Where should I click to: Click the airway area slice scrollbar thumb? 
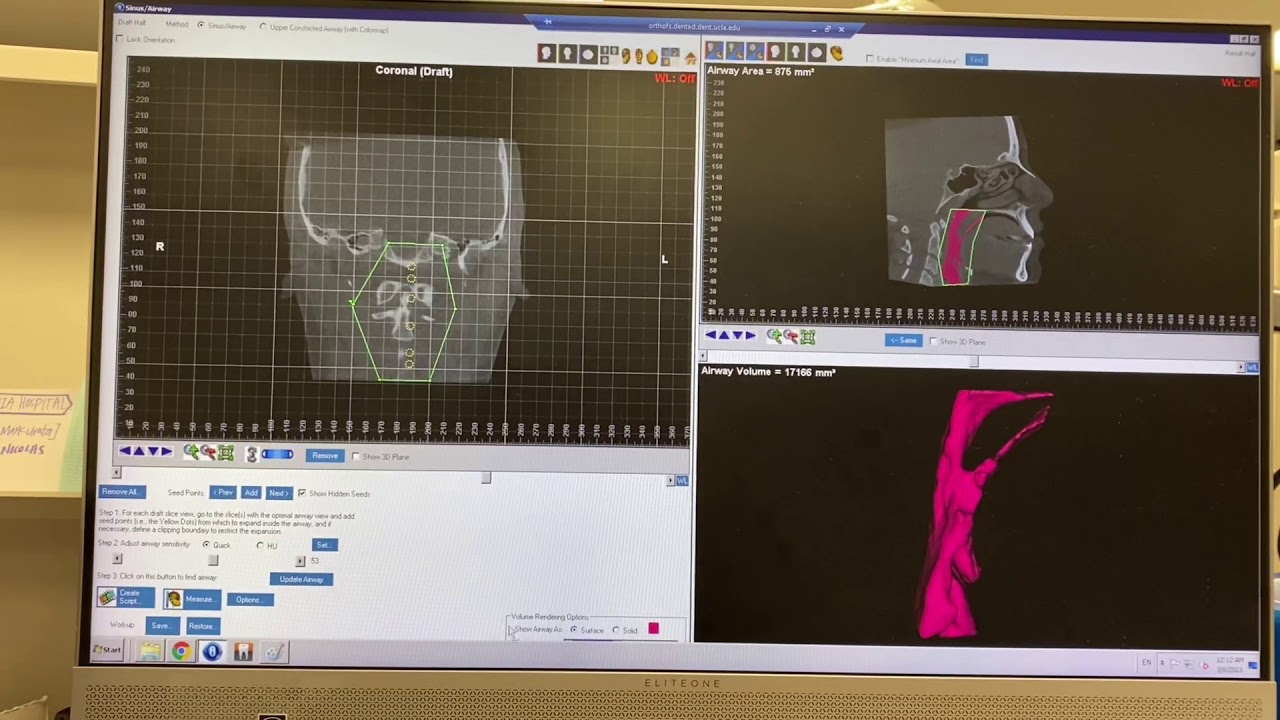click(973, 361)
